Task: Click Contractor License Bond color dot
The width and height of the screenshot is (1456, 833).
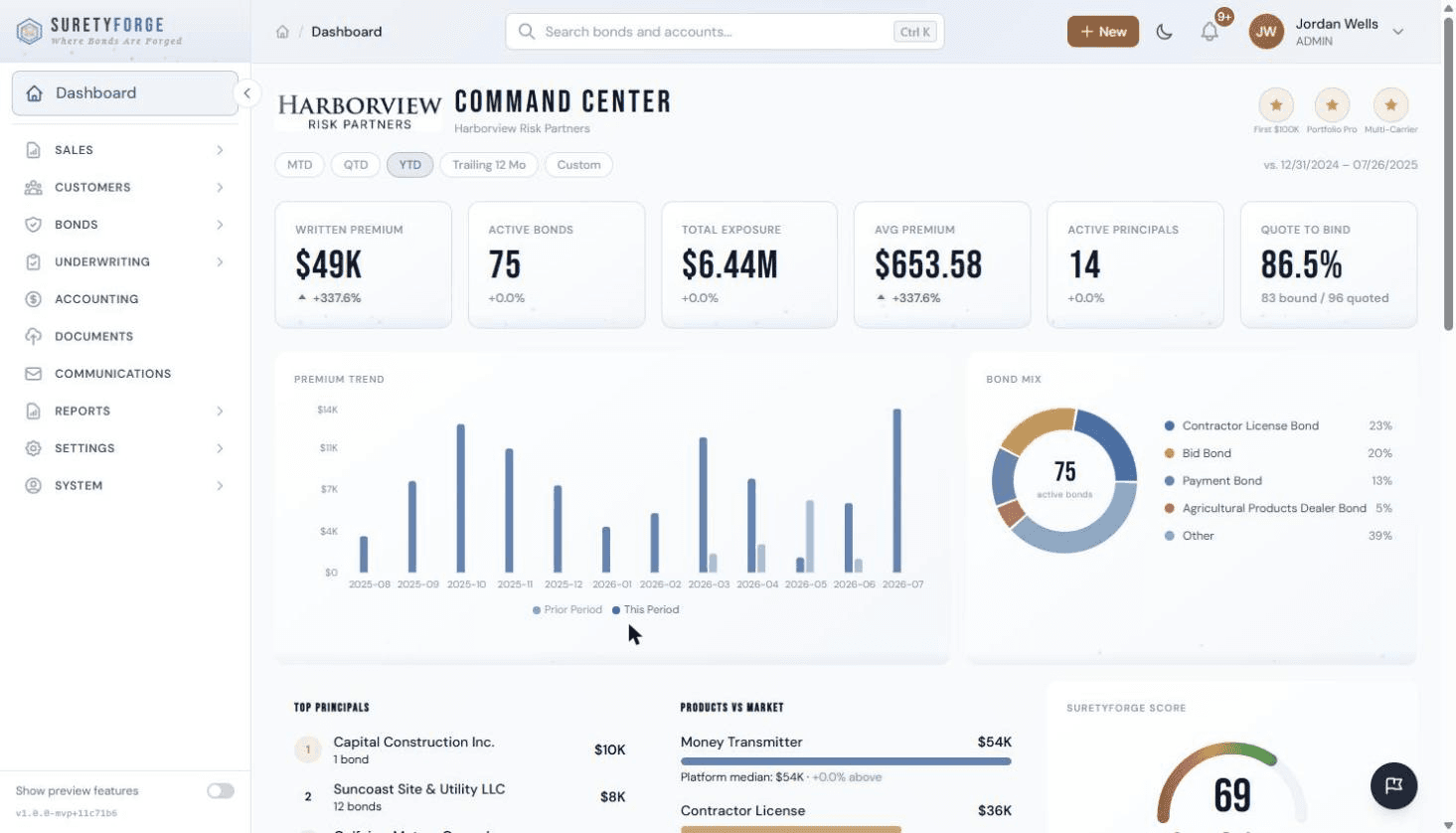Action: point(1169,425)
